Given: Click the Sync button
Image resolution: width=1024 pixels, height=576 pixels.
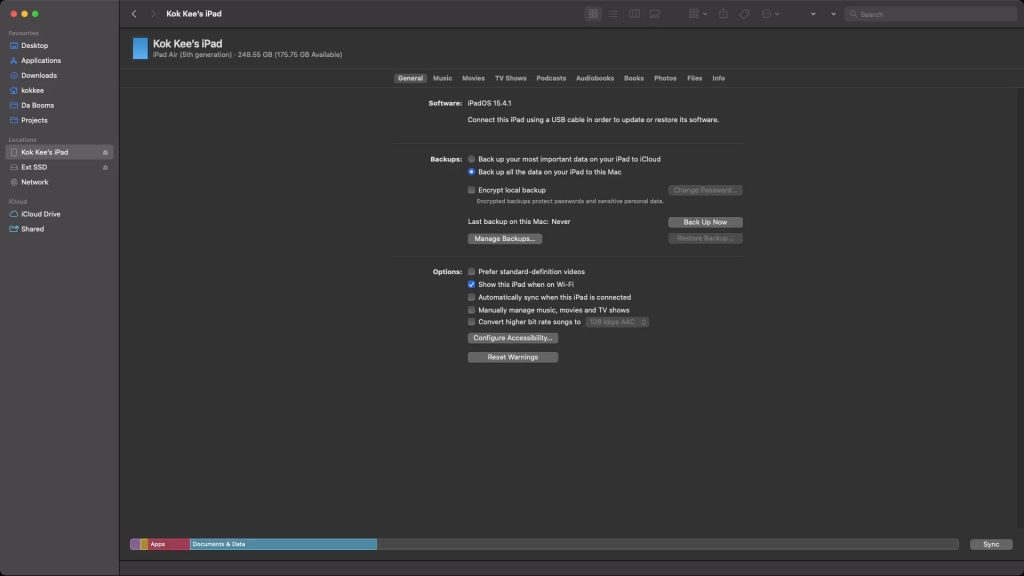Looking at the screenshot, I should click(x=991, y=544).
